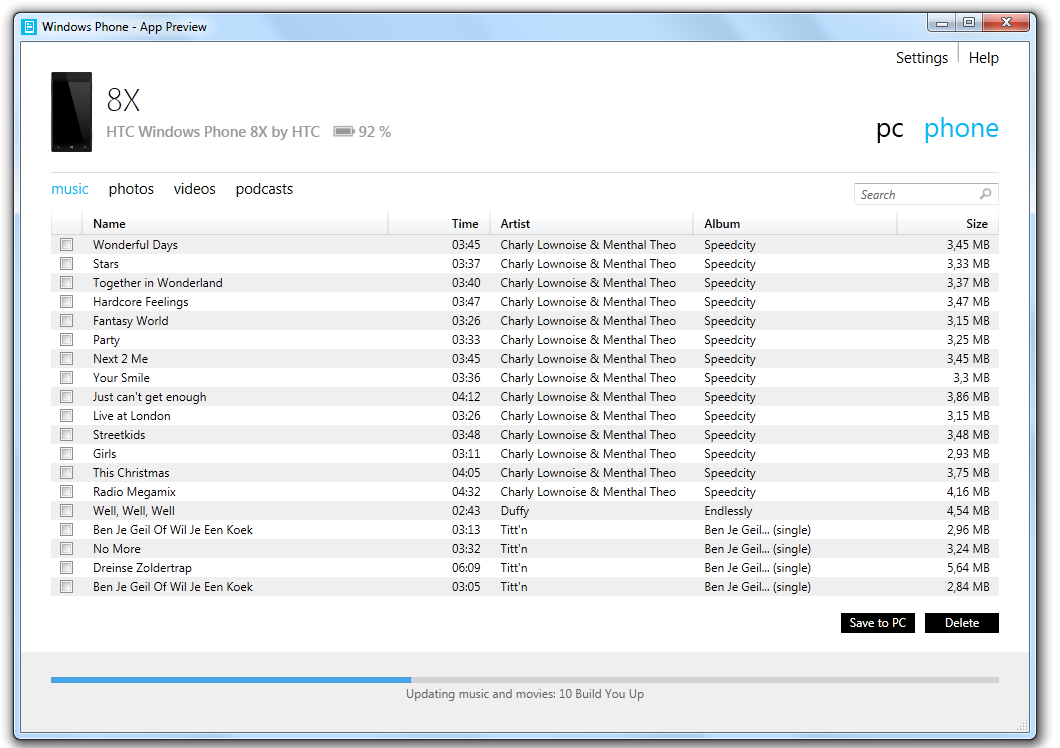Click the Windows Phone app icon in the title bar
Viewport: 1060px width, 748px height.
tap(28, 27)
